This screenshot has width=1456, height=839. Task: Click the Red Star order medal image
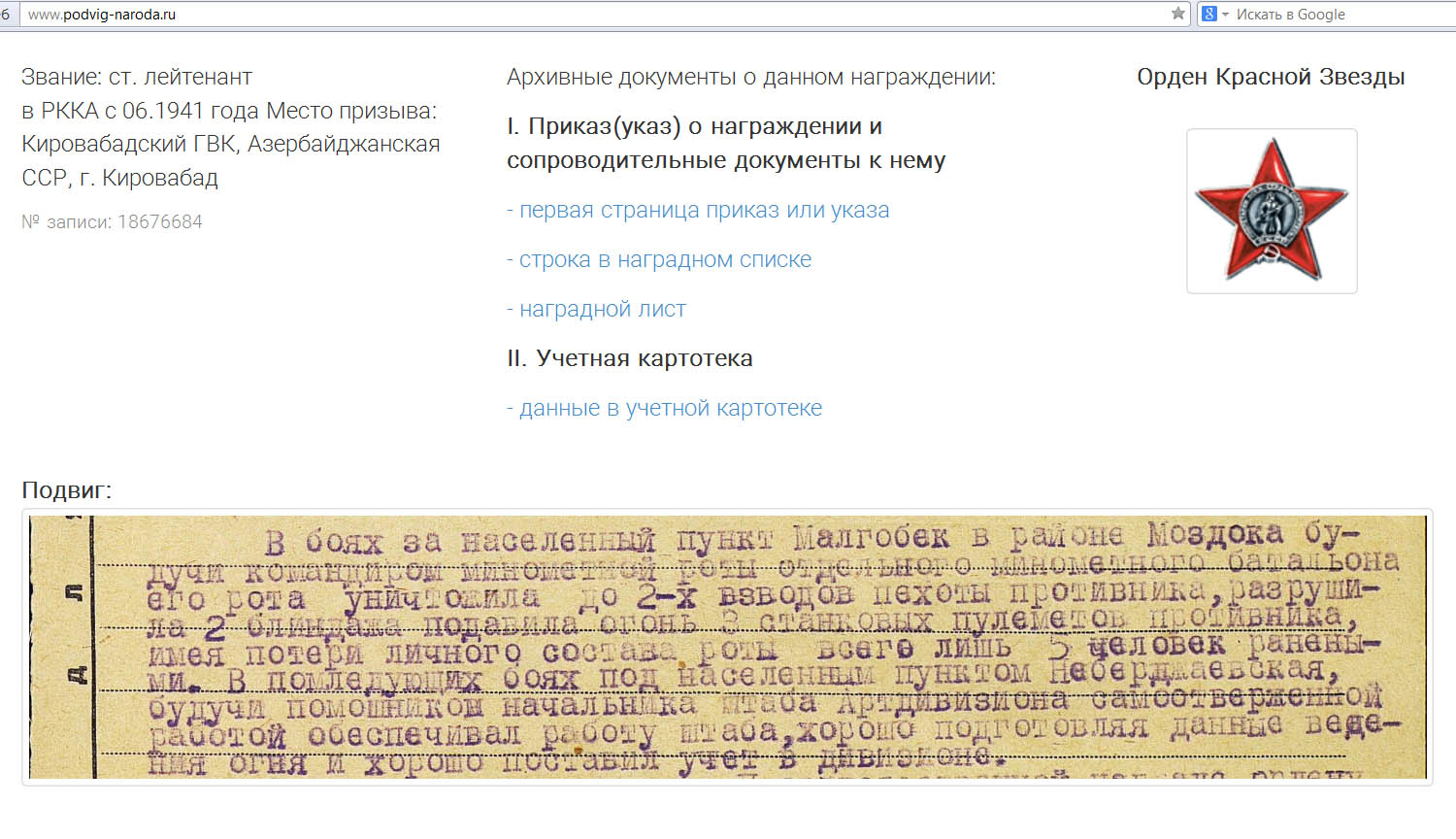pyautogui.click(x=1272, y=211)
